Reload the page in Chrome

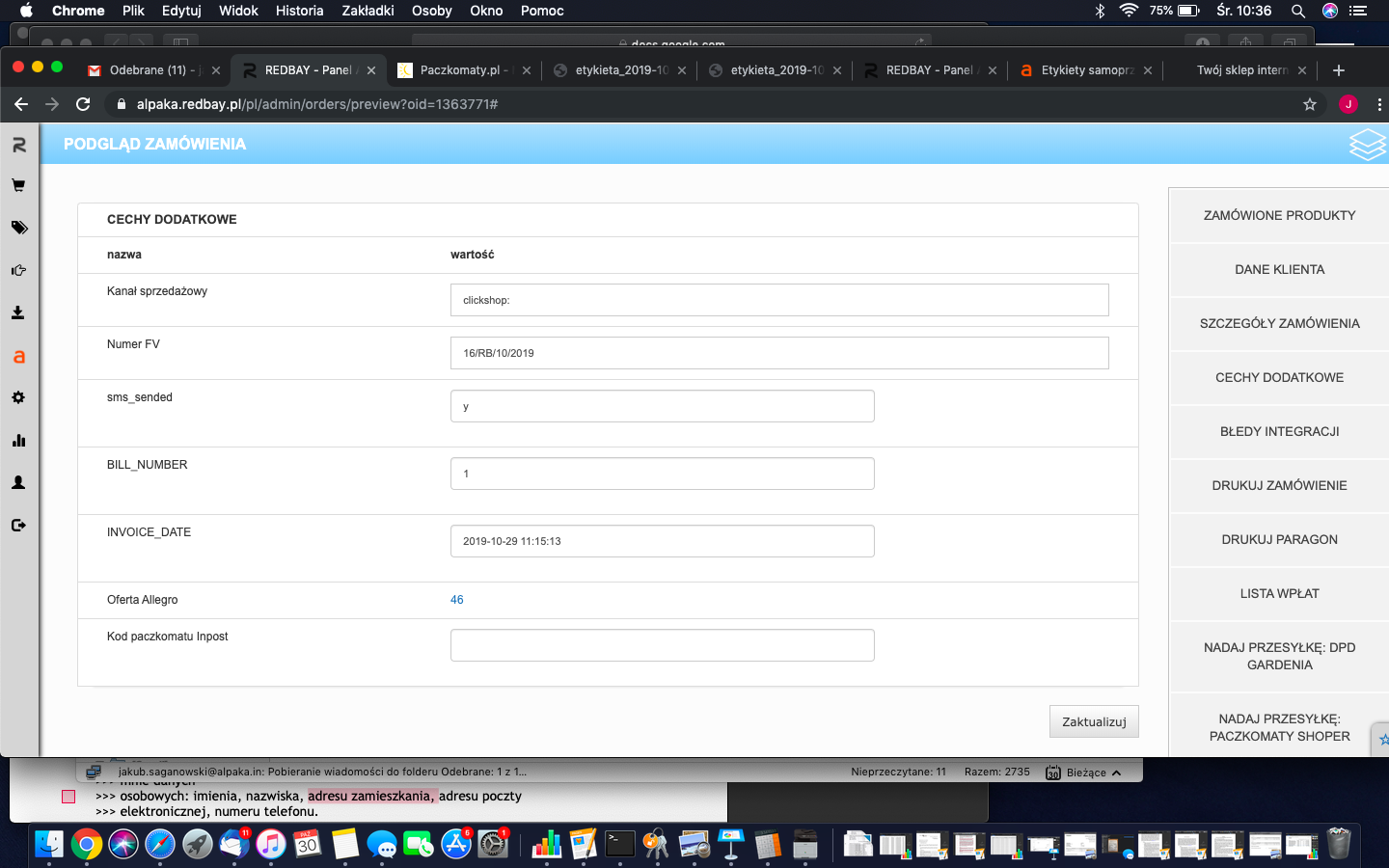point(83,104)
